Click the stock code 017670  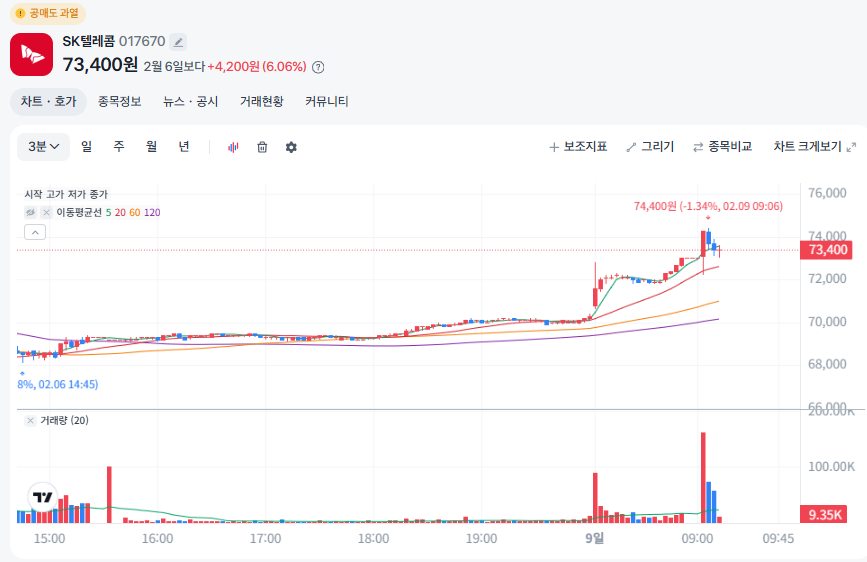click(142, 41)
